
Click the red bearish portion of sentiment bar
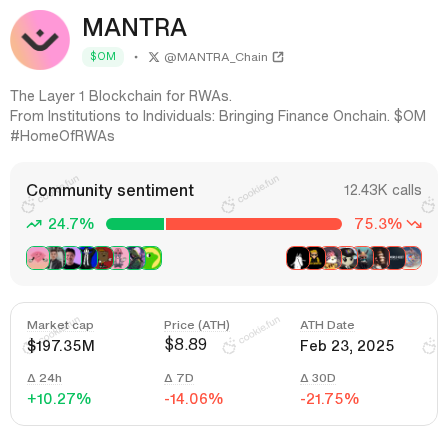tap(254, 224)
